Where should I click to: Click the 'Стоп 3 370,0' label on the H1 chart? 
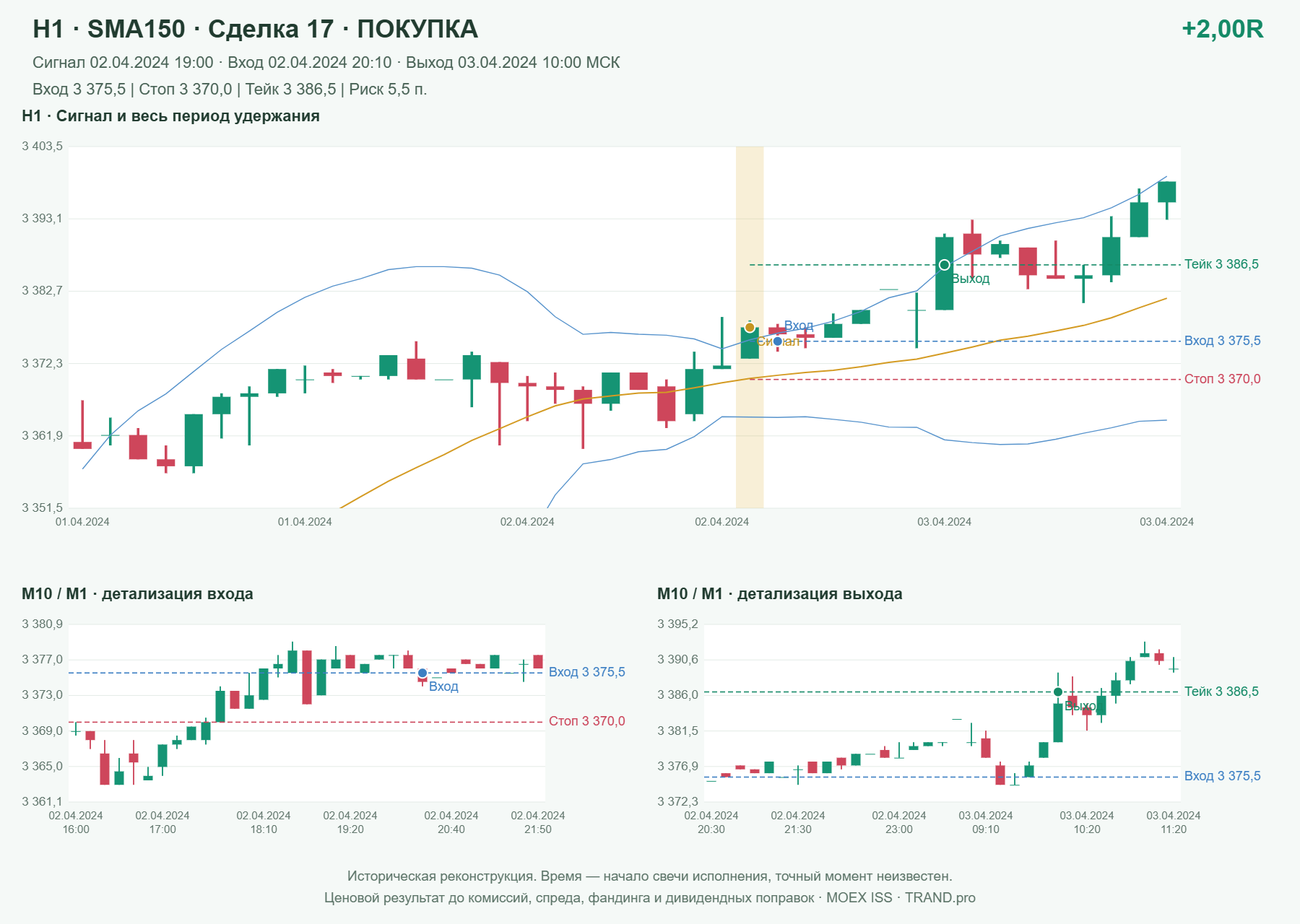pyautogui.click(x=1222, y=379)
